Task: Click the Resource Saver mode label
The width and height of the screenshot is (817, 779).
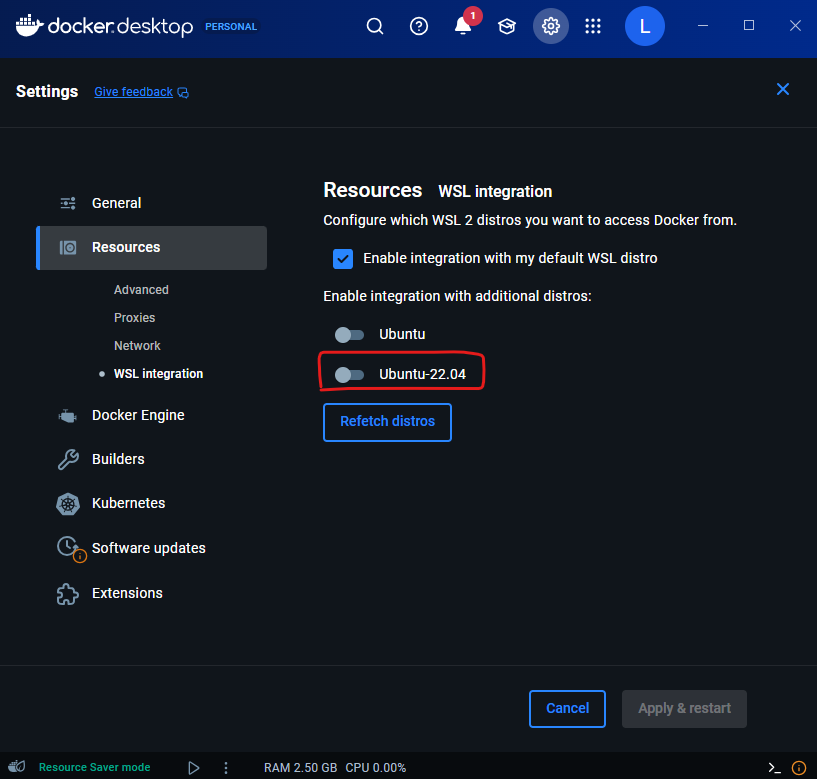Action: coord(94,768)
